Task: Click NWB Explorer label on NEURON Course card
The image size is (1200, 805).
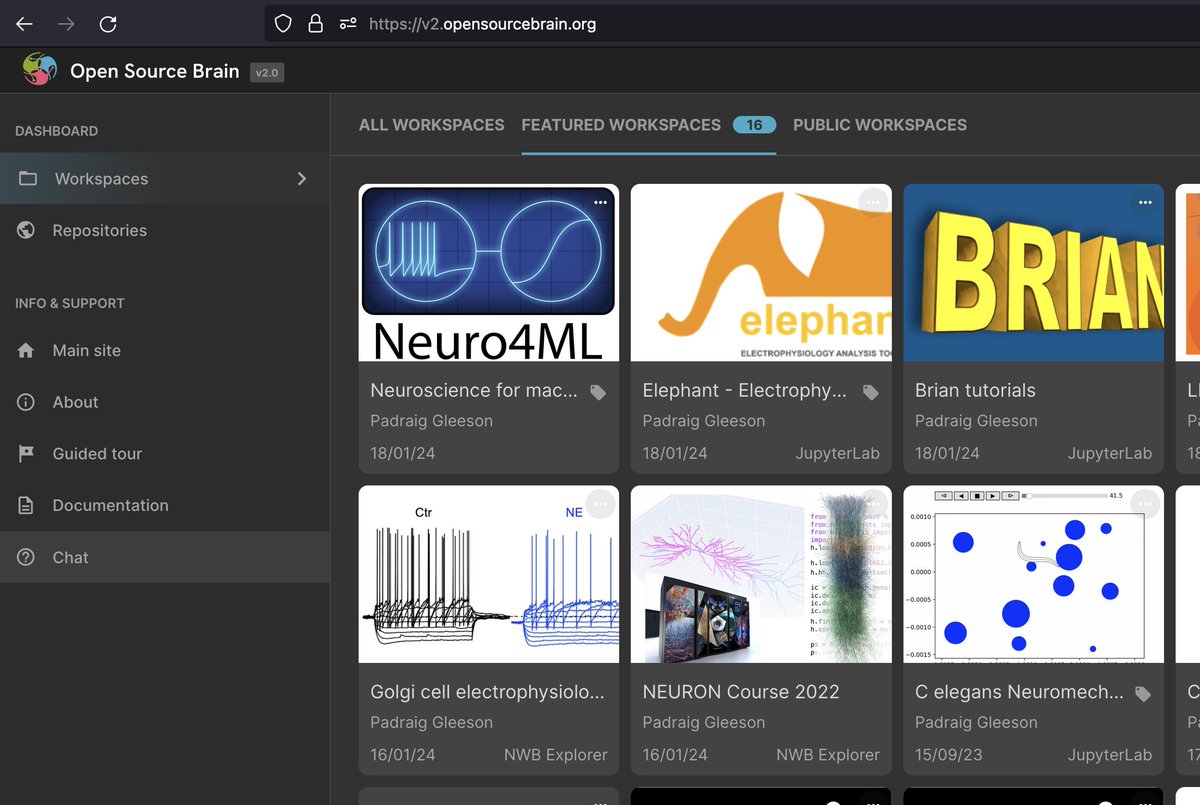Action: [x=828, y=755]
